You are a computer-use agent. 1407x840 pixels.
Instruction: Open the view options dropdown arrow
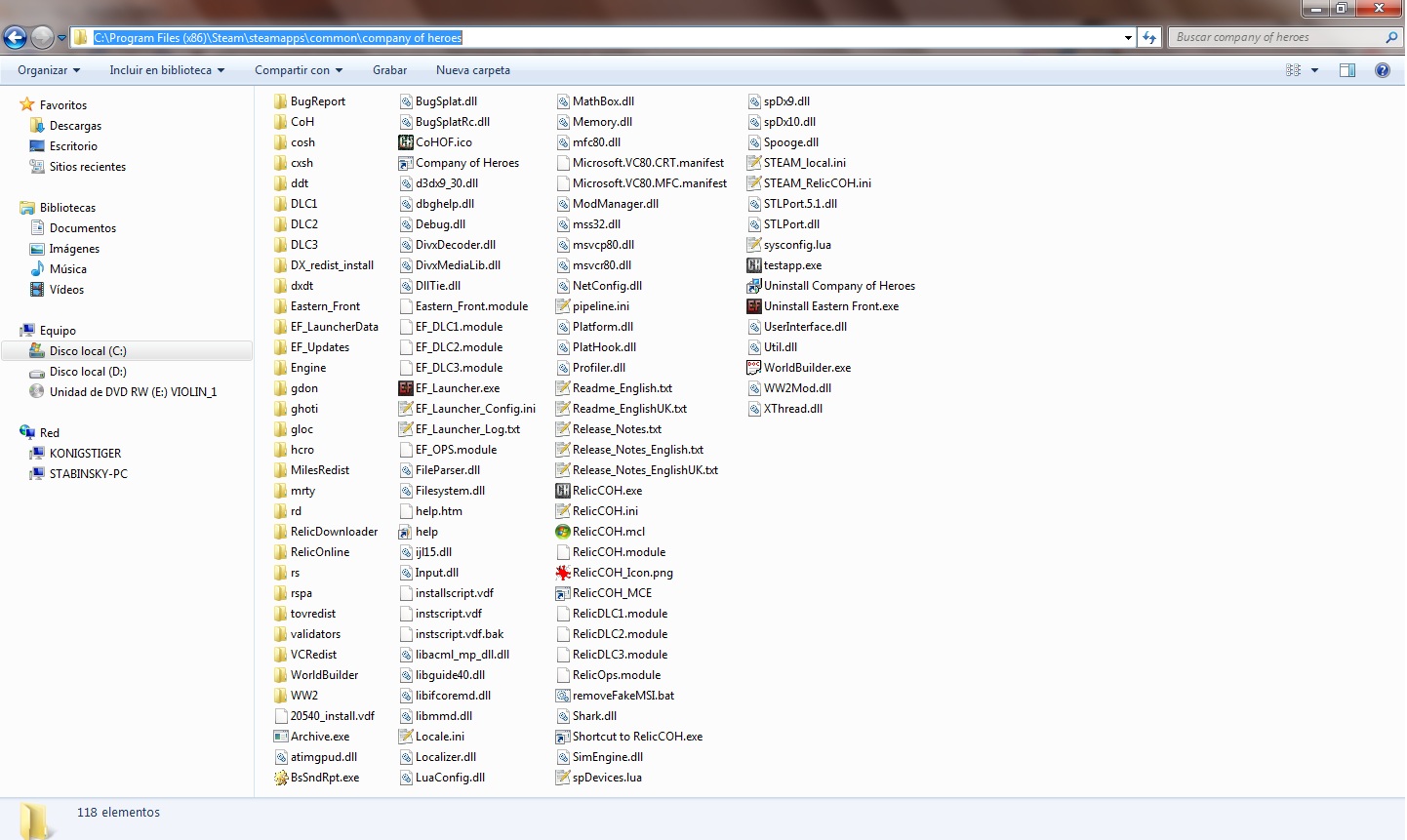1314,70
